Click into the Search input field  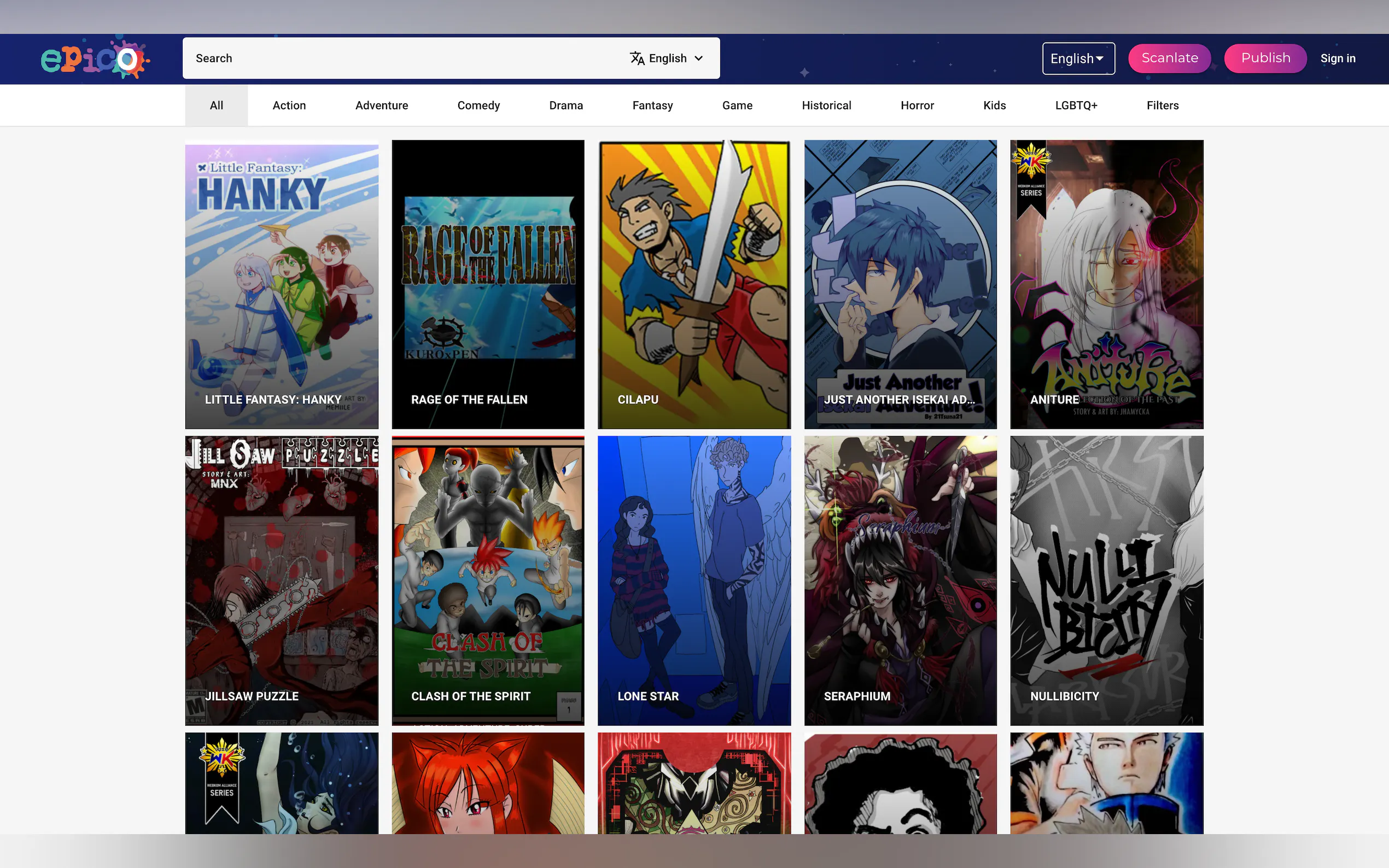(x=402, y=58)
